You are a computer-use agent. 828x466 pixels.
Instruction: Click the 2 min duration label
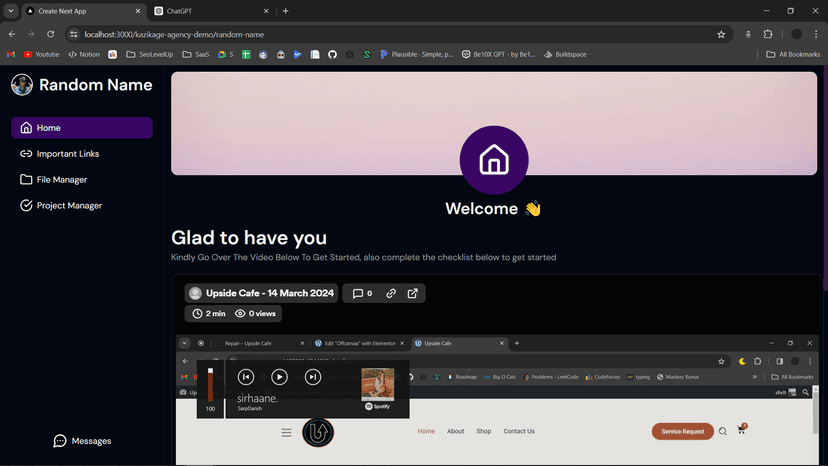click(209, 314)
